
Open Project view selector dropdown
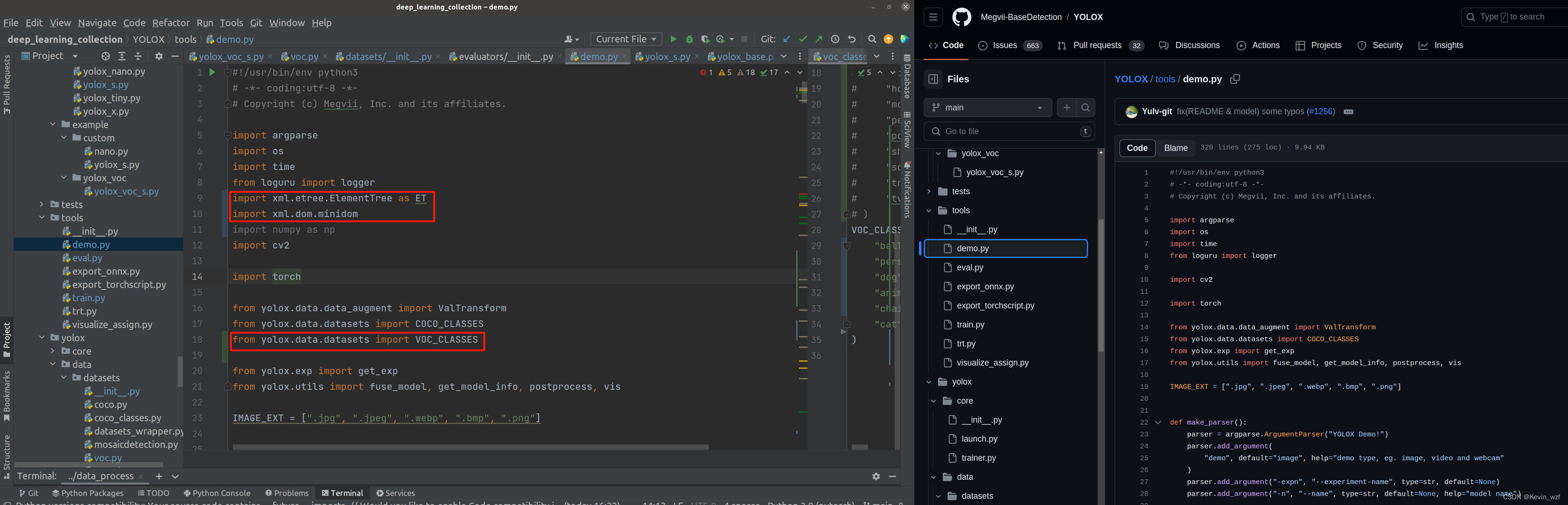[50, 56]
